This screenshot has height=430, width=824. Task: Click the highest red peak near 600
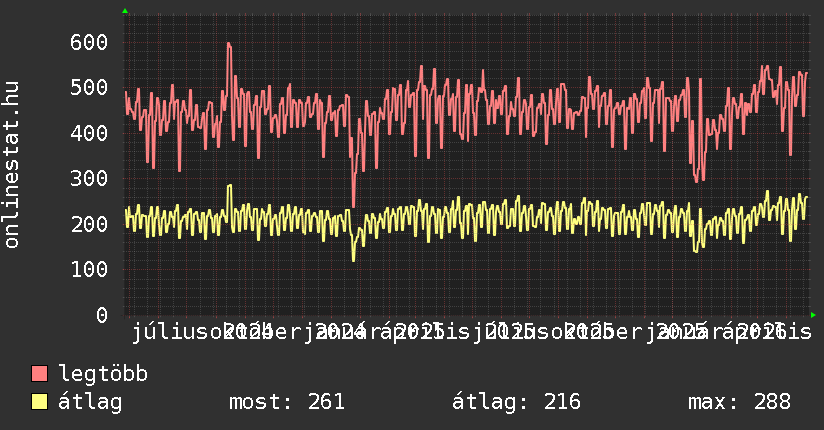coord(229,44)
